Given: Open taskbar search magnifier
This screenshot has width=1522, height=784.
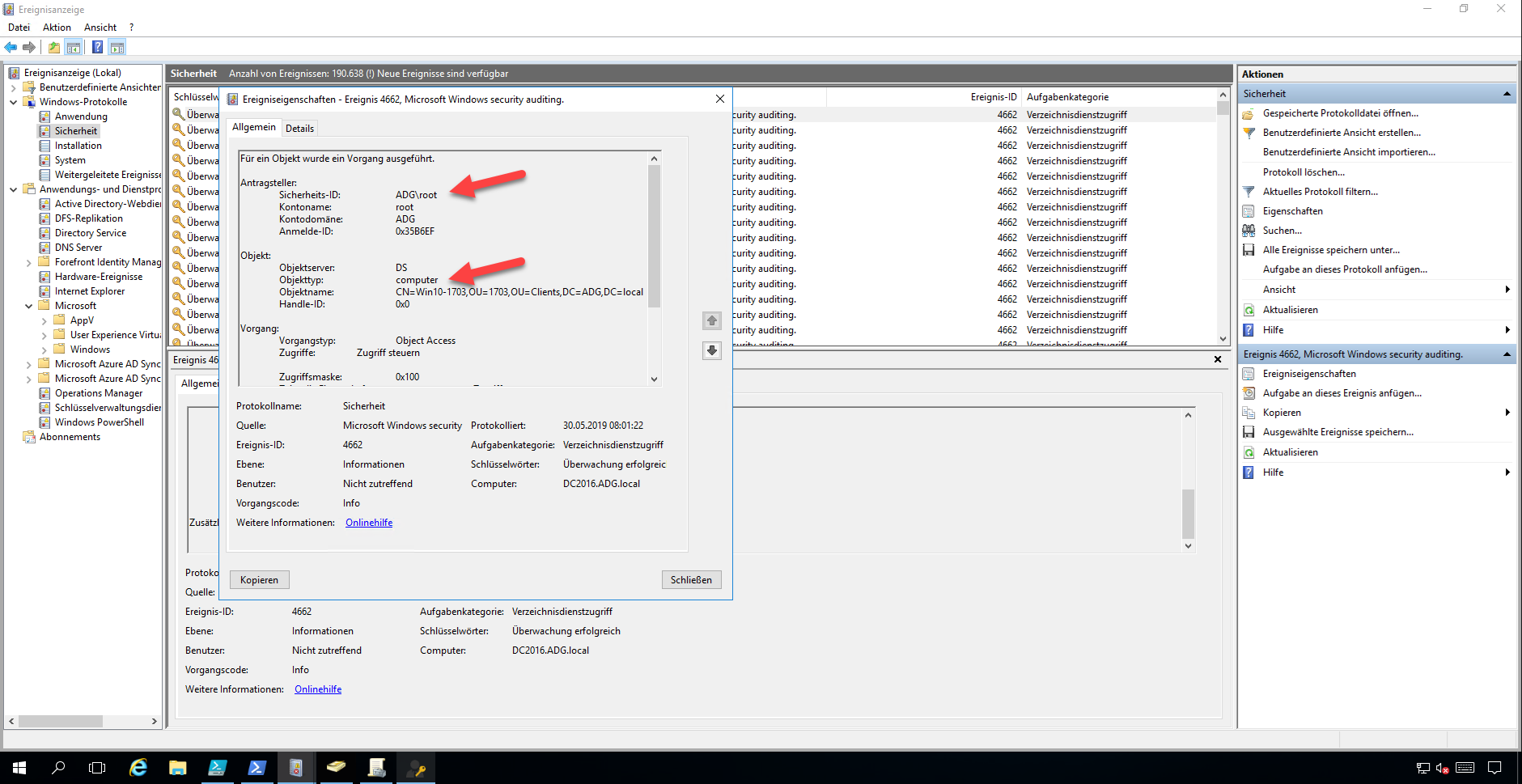Looking at the screenshot, I should click(58, 768).
